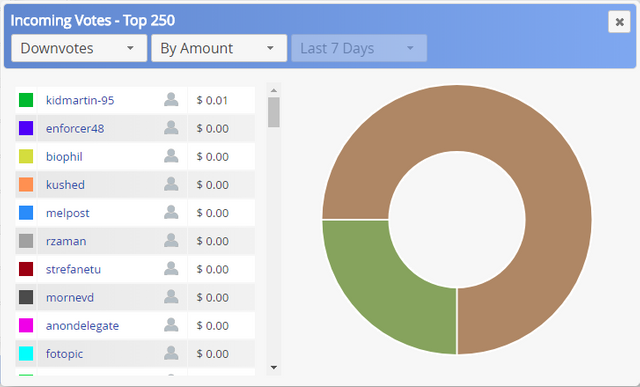640x387 pixels.
Task: Click the $ 0.00 amount for fotopic
Action: (x=212, y=354)
